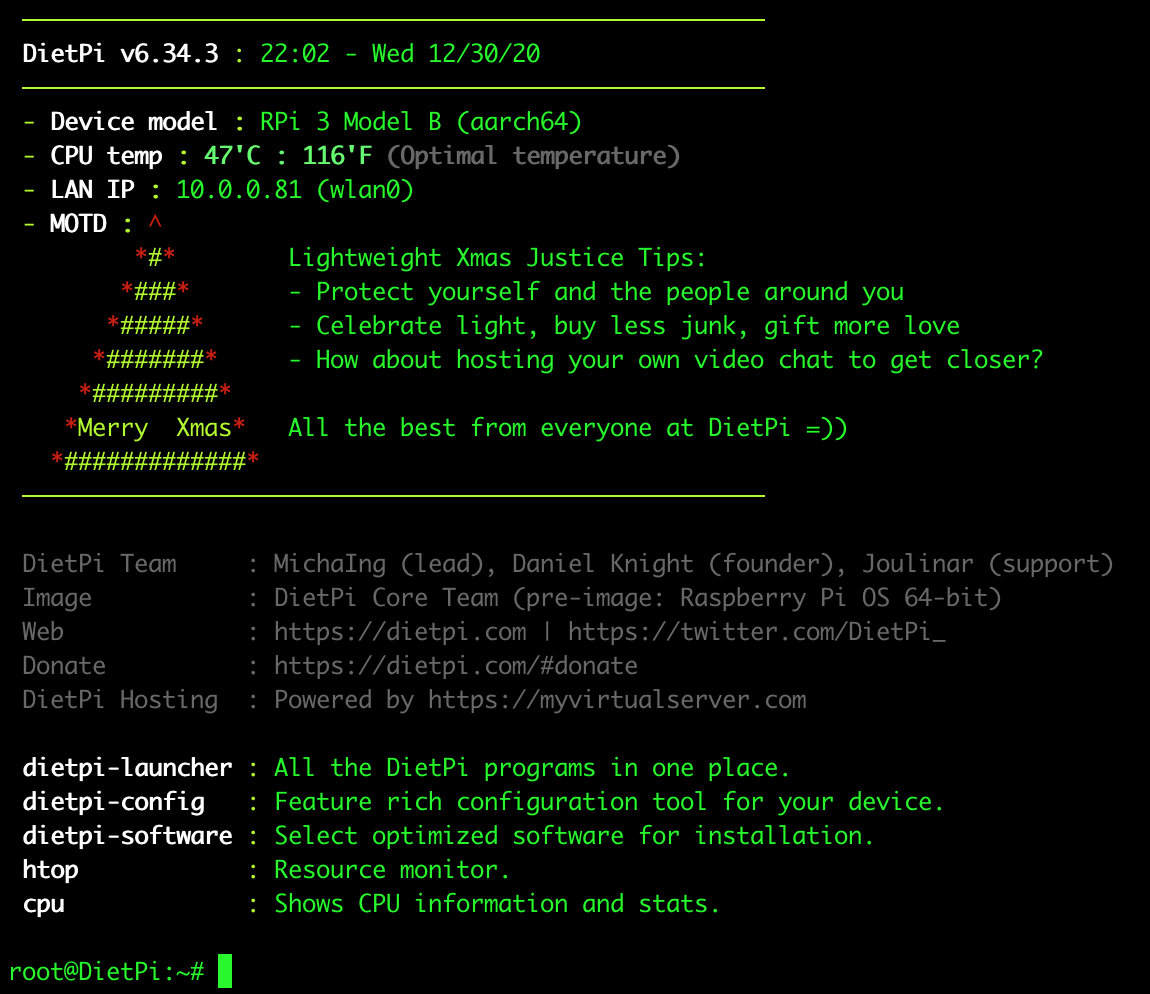Click the 'dietpi-config' command name
1150x994 pixels.
coord(114,802)
